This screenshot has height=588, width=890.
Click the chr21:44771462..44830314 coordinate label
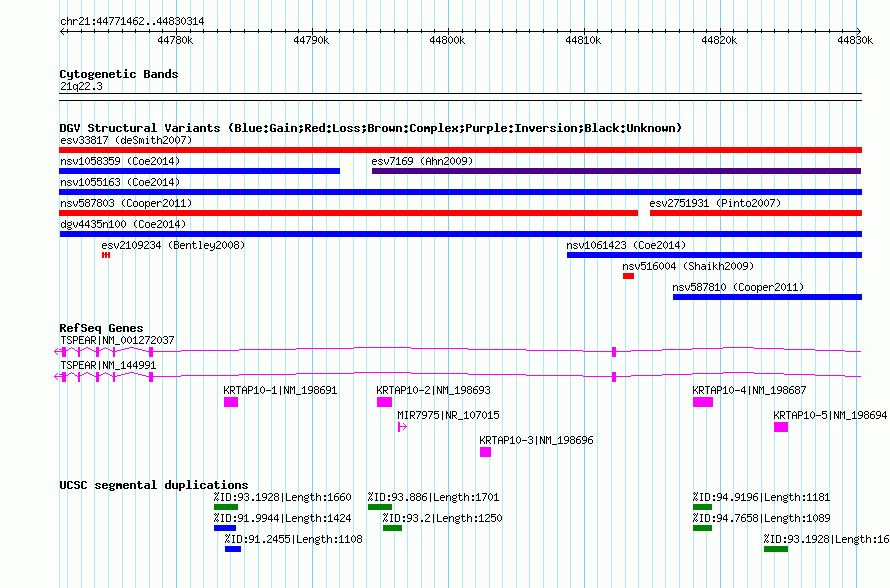(132, 21)
